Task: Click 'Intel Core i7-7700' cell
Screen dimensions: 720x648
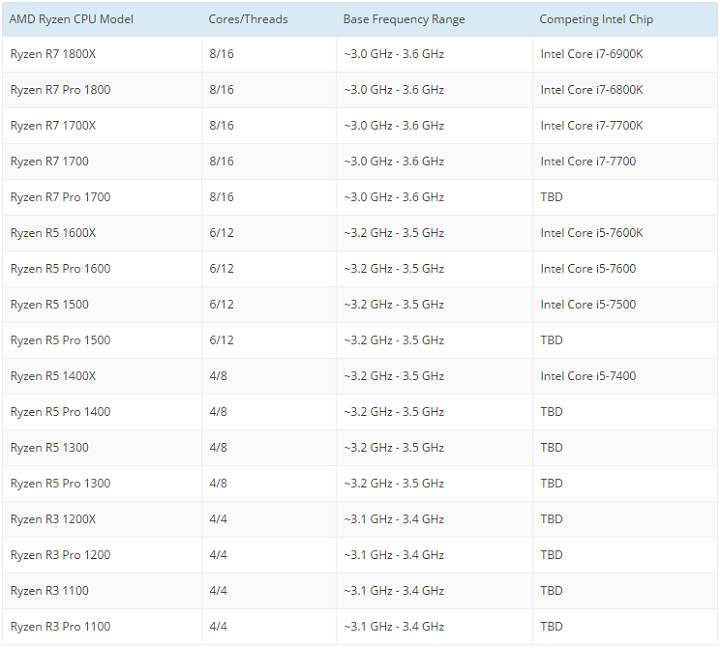Action: tap(625, 162)
